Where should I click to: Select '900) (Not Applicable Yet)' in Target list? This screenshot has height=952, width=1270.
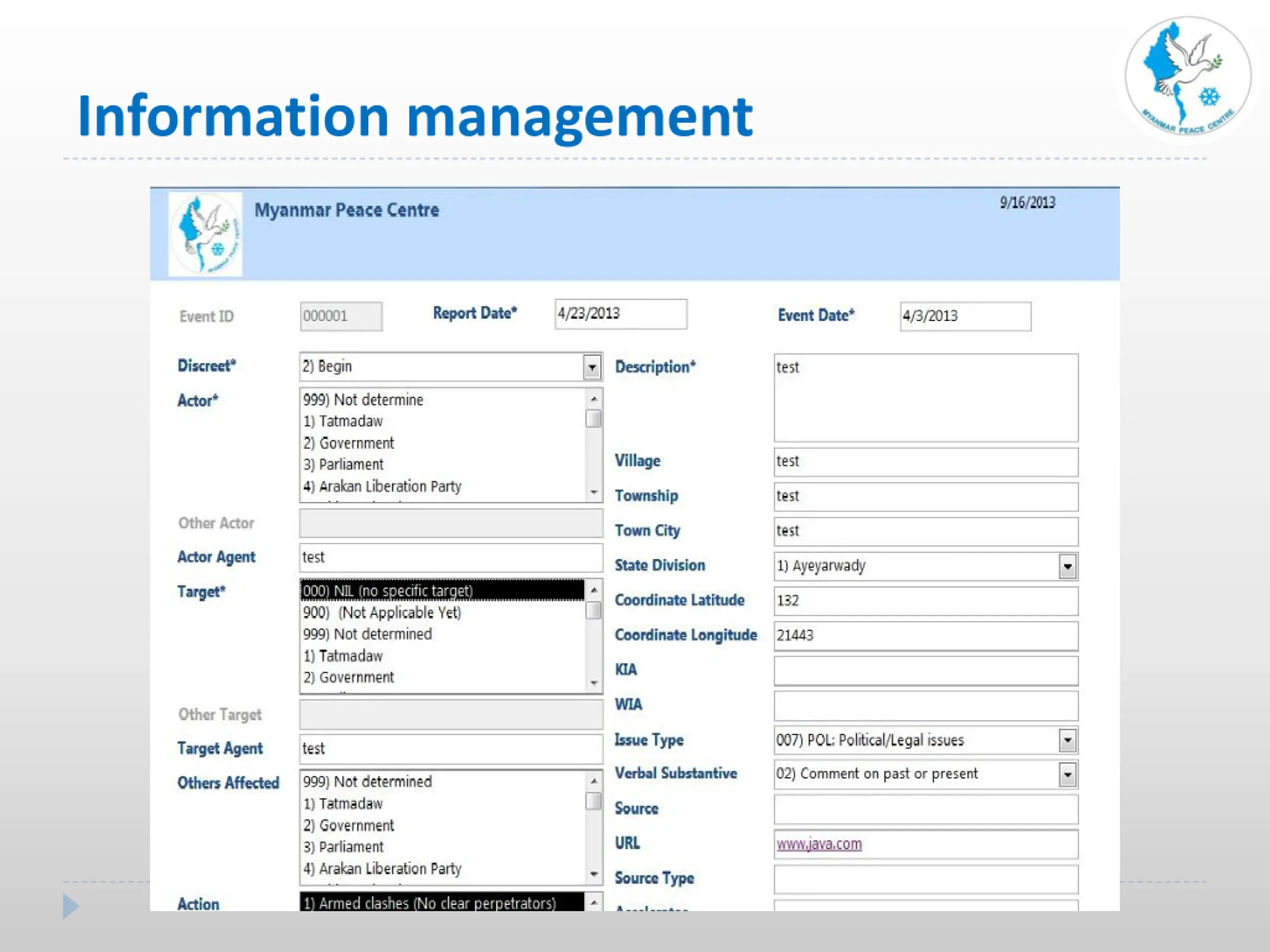pos(443,612)
